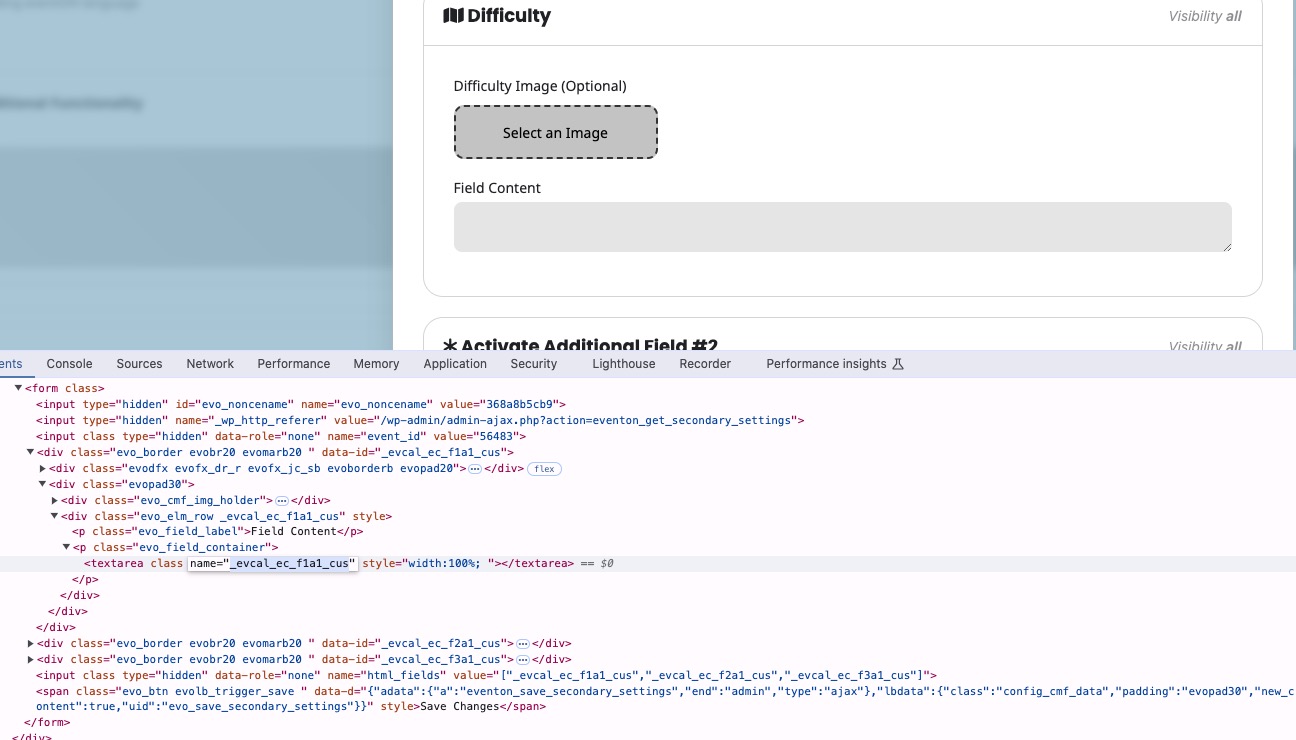Click the flex badge on the evodfx div
This screenshot has width=1296, height=740.
[544, 468]
